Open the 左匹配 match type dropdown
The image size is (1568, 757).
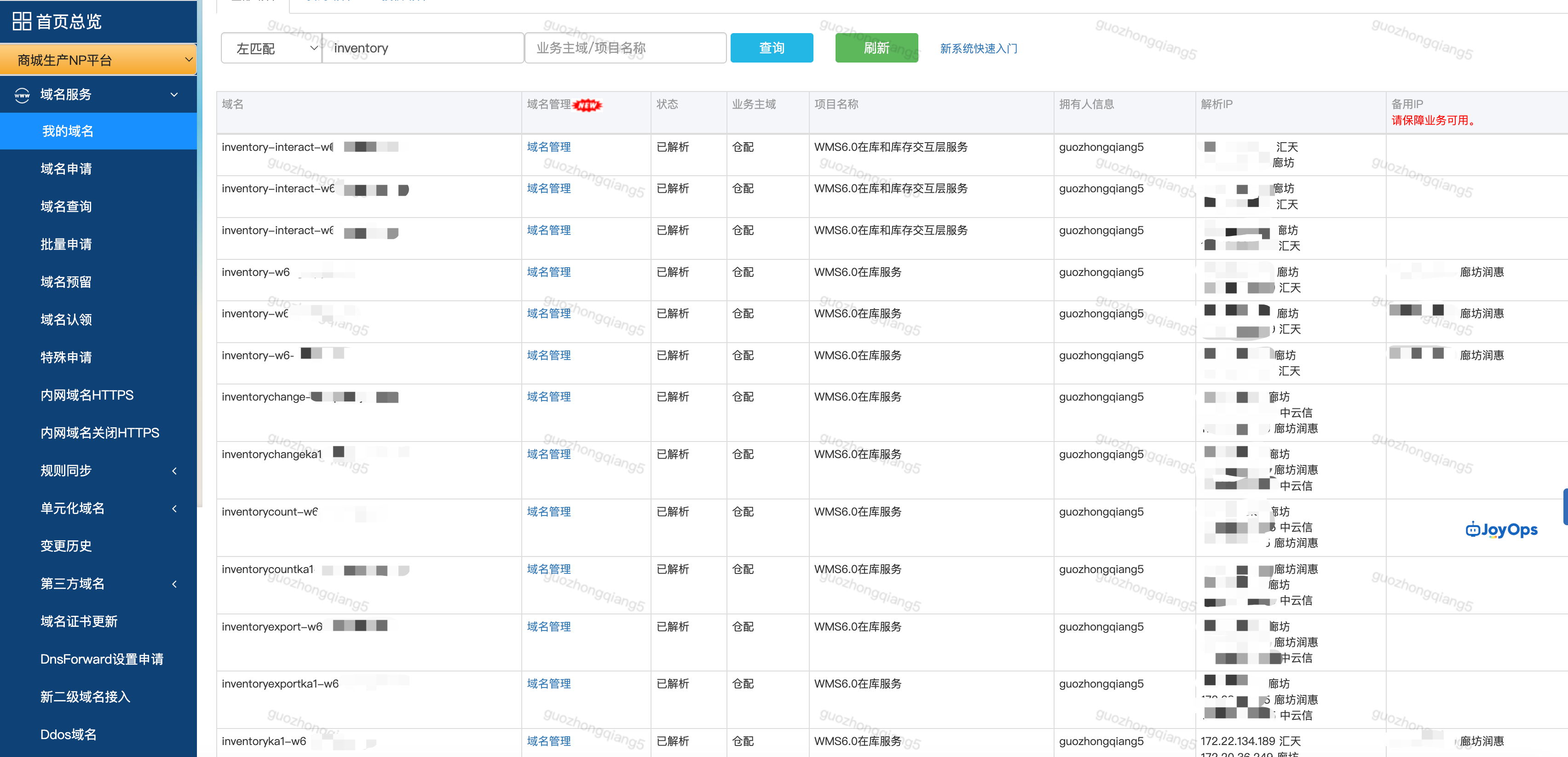point(271,48)
